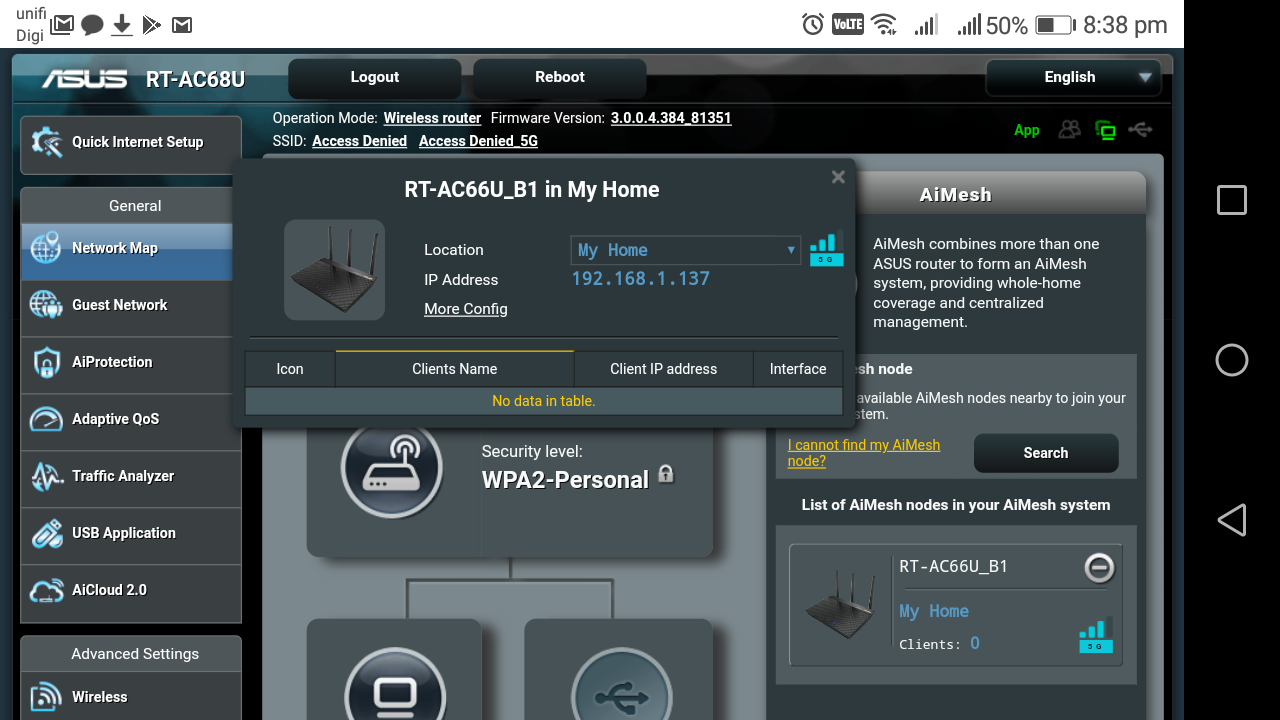
Task: Tap the Android home circle button
Action: click(1232, 360)
